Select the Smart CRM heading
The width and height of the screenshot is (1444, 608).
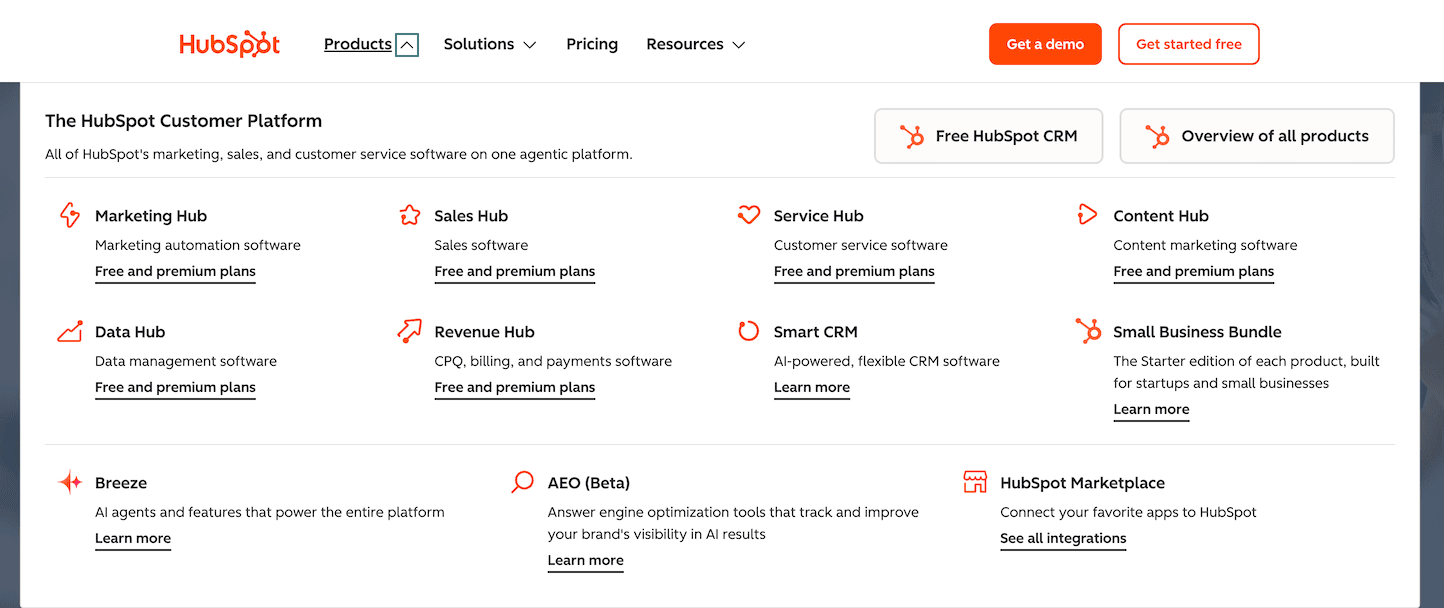(816, 332)
